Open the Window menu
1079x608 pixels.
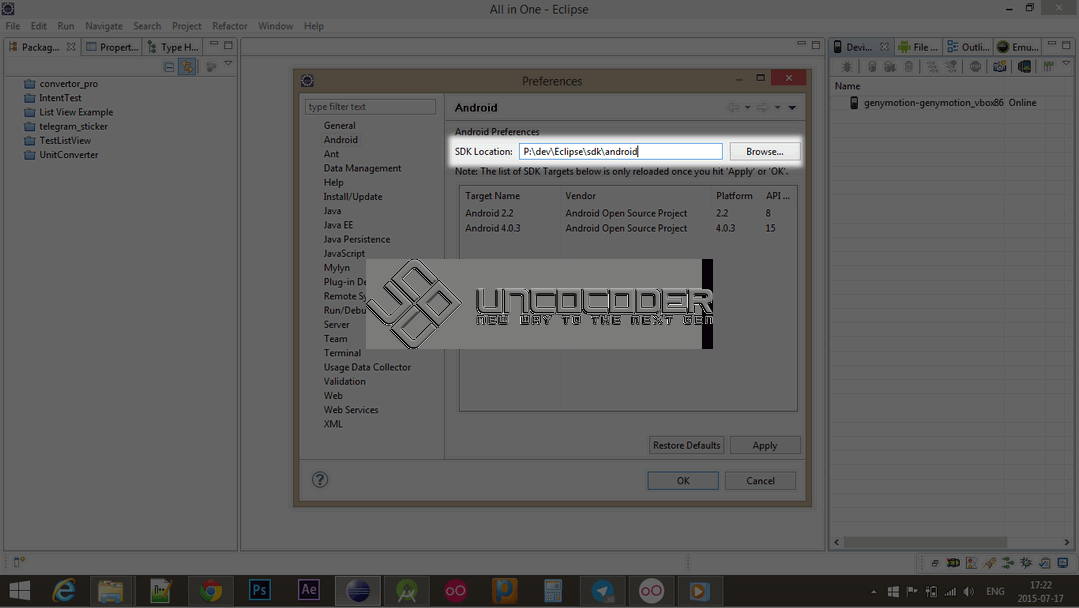point(275,26)
